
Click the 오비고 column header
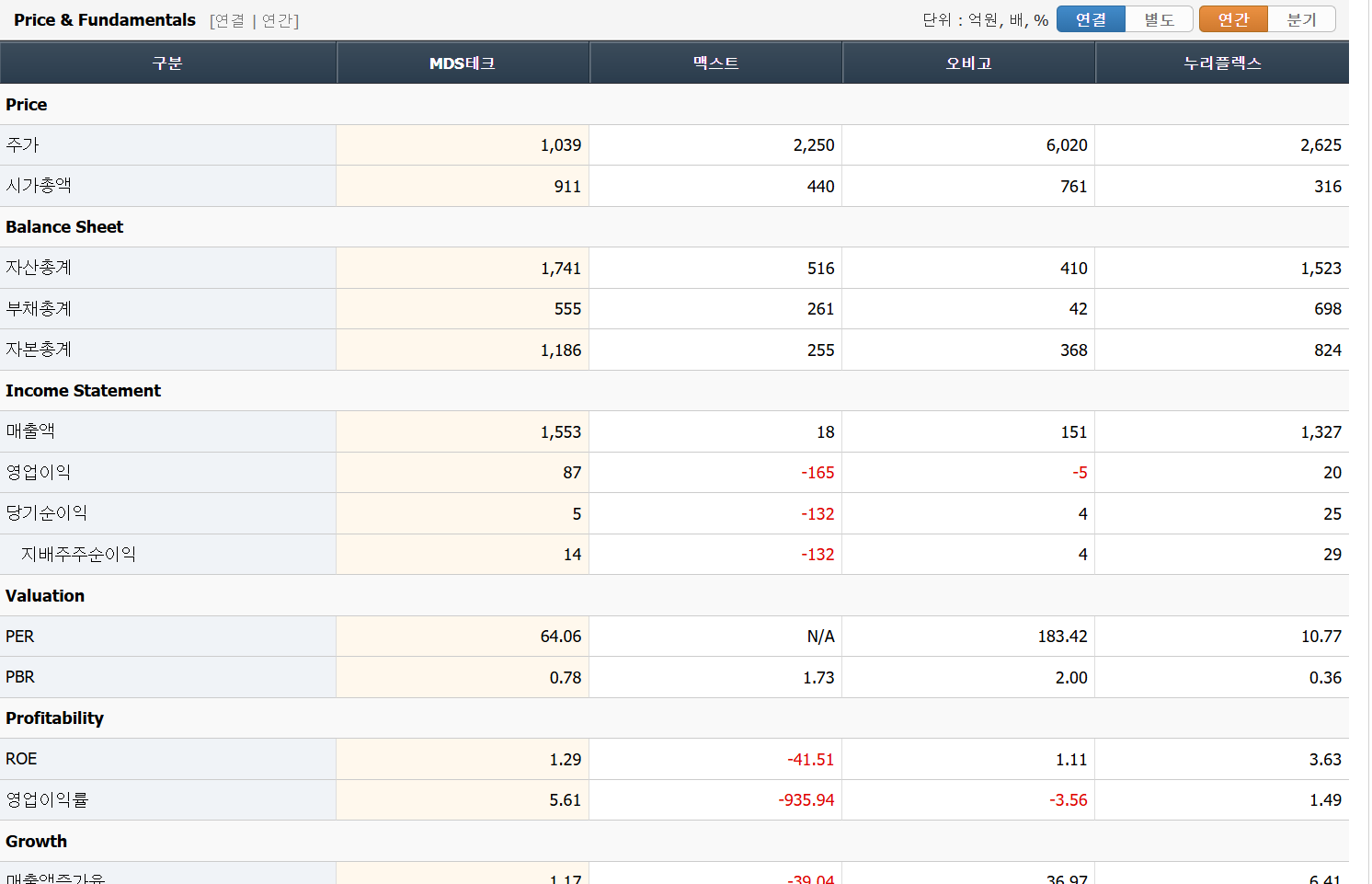coord(968,63)
